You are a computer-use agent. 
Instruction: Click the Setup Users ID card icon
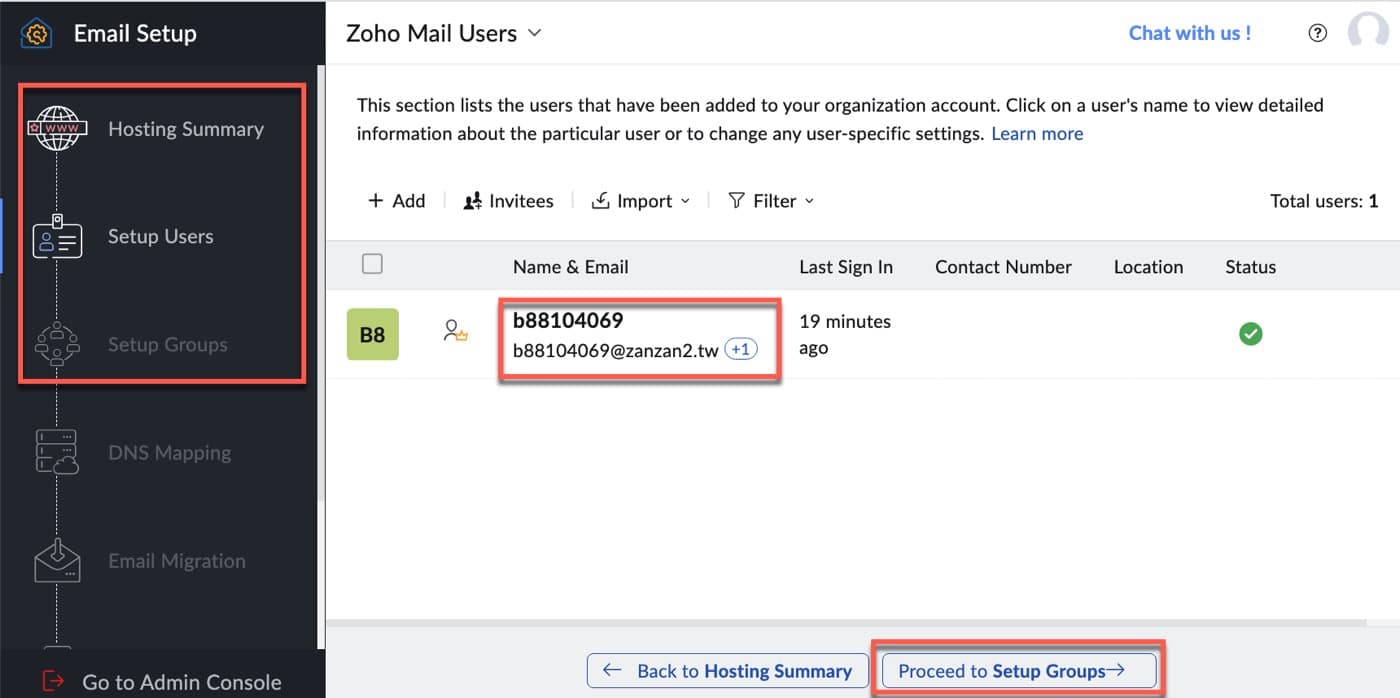tap(57, 236)
